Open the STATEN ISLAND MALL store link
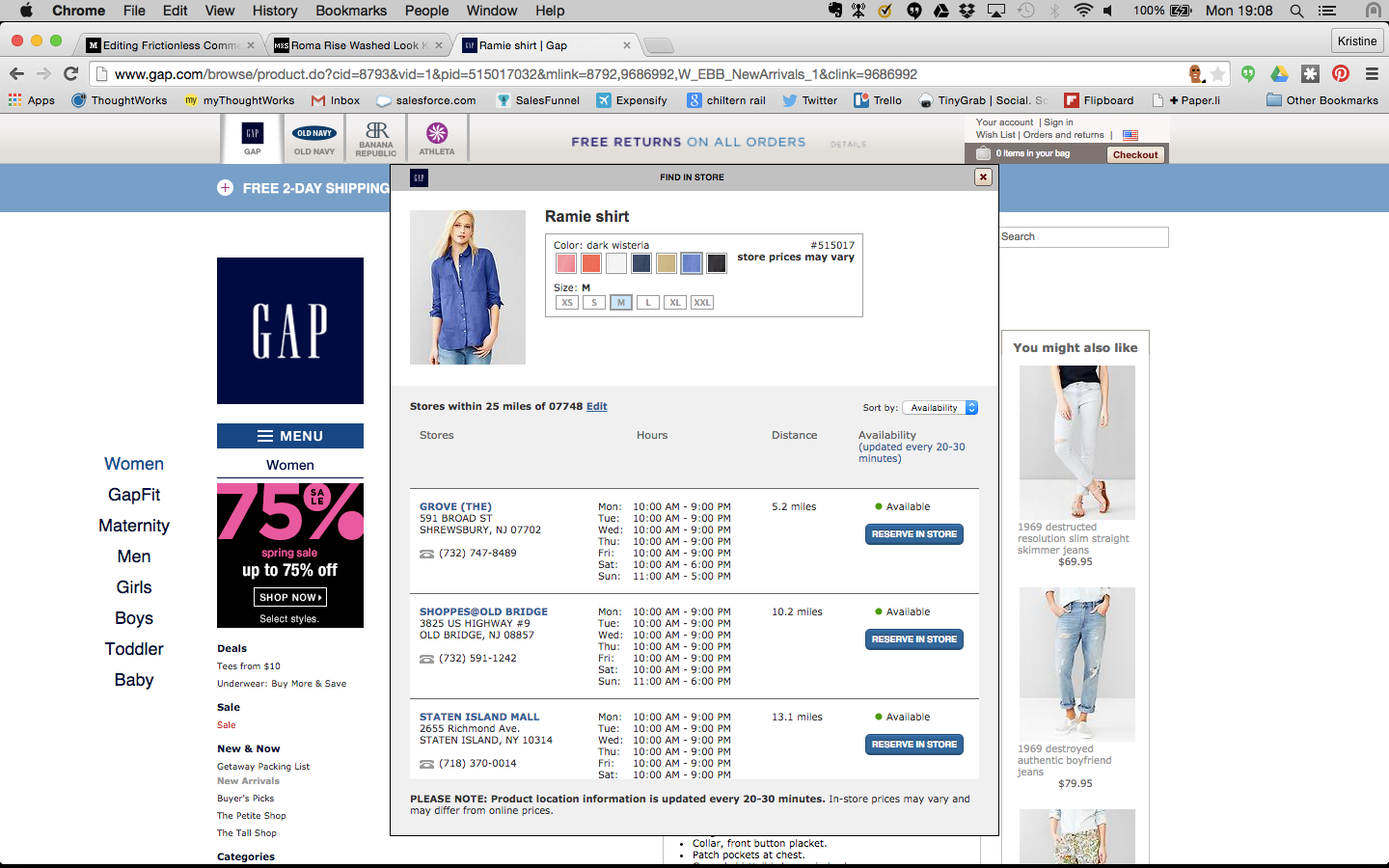 [479, 718]
